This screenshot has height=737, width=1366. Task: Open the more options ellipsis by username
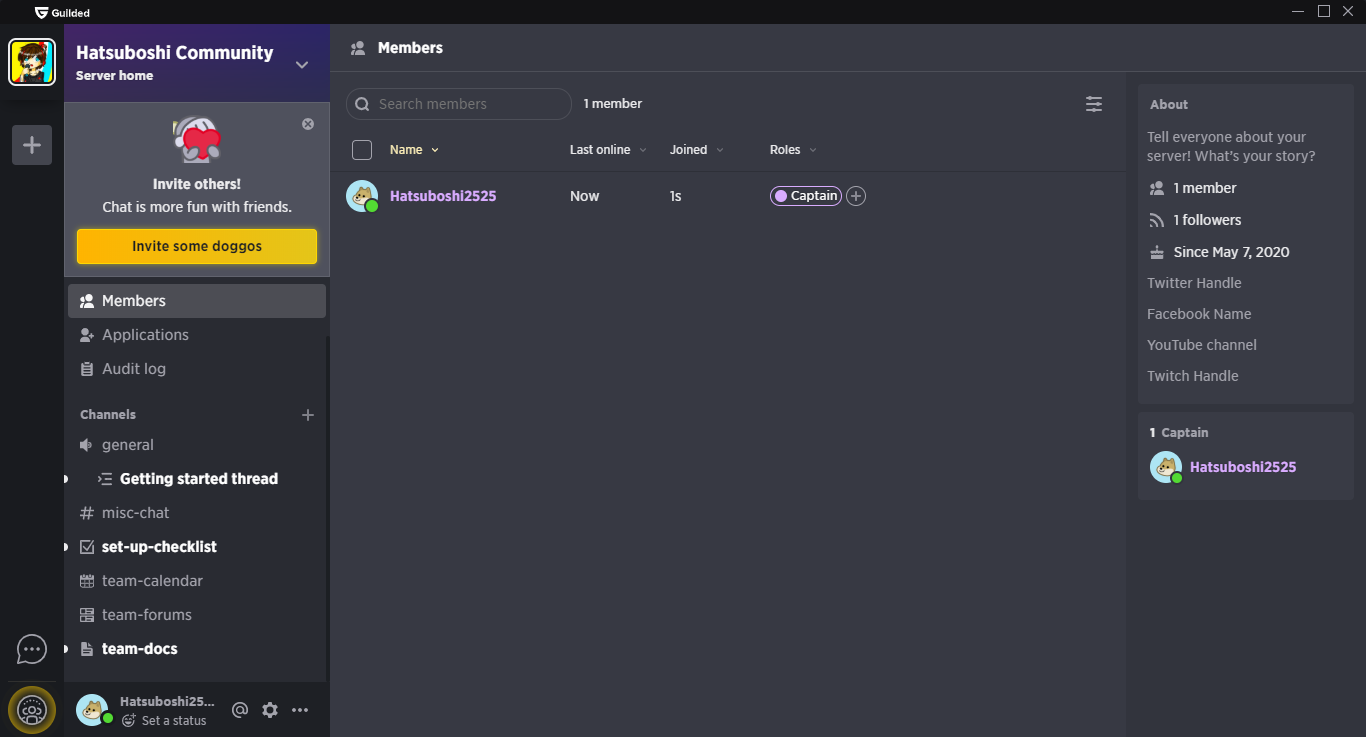300,710
